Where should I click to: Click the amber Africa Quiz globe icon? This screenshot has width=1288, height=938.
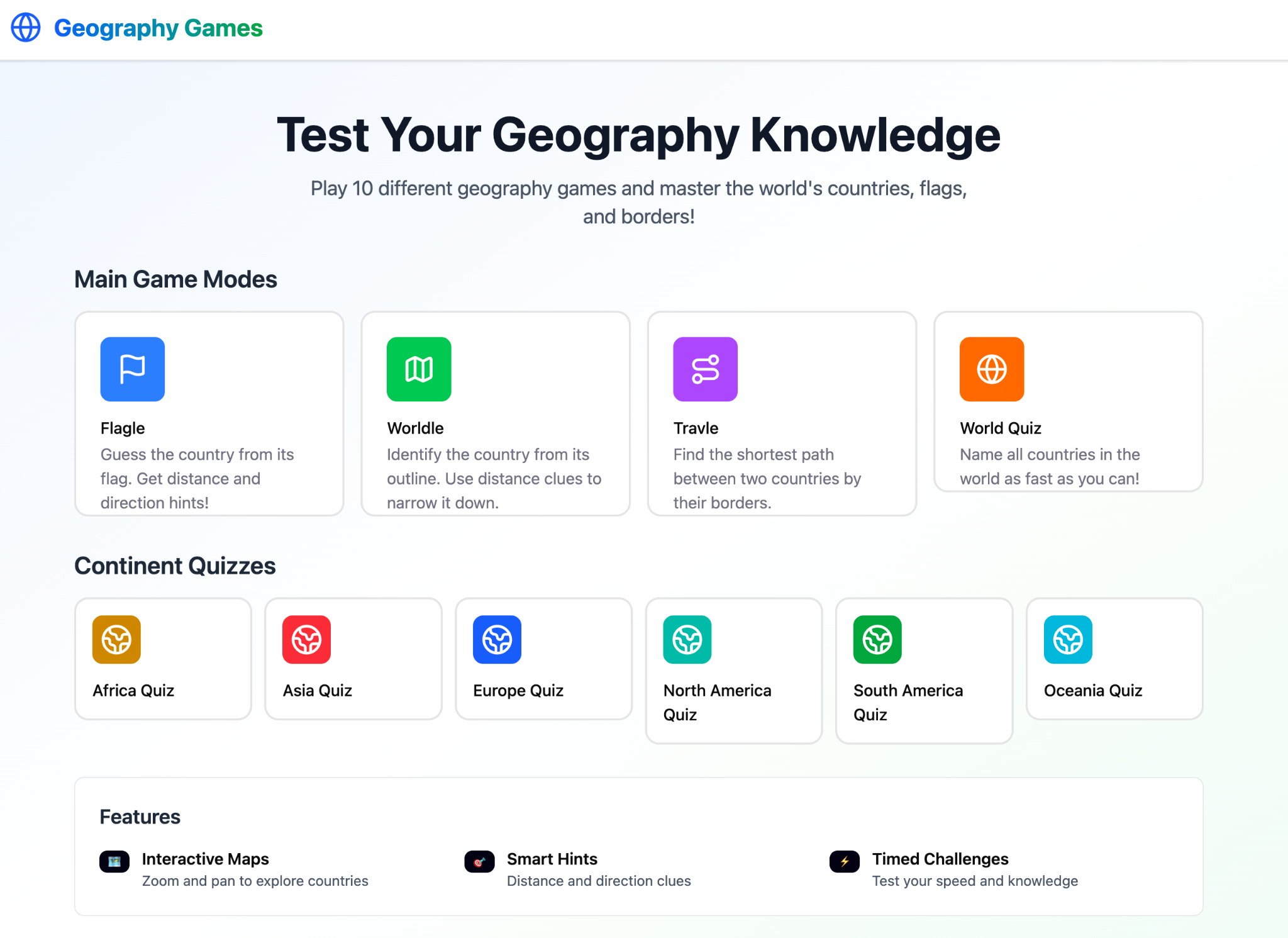(x=116, y=640)
